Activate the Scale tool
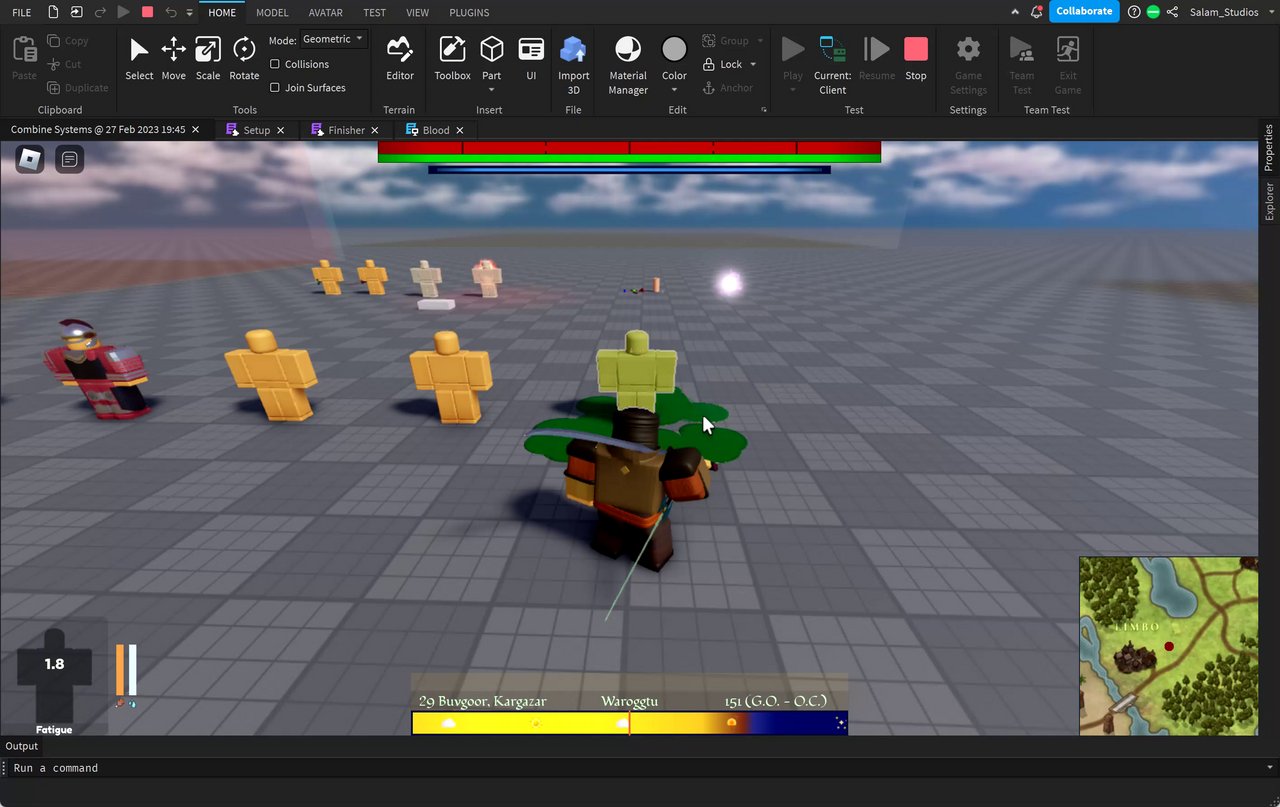 (208, 50)
